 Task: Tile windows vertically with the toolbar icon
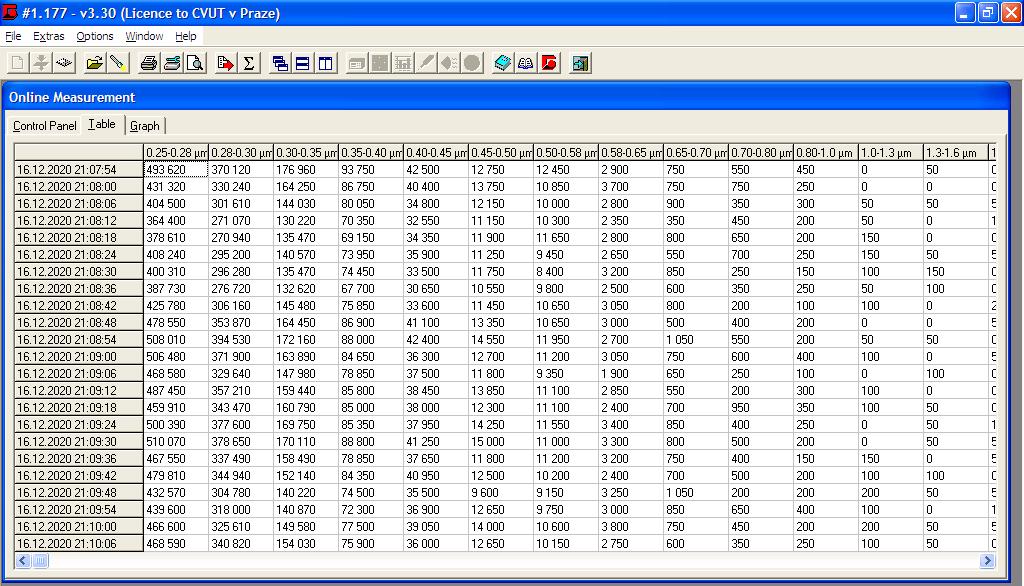pos(326,63)
